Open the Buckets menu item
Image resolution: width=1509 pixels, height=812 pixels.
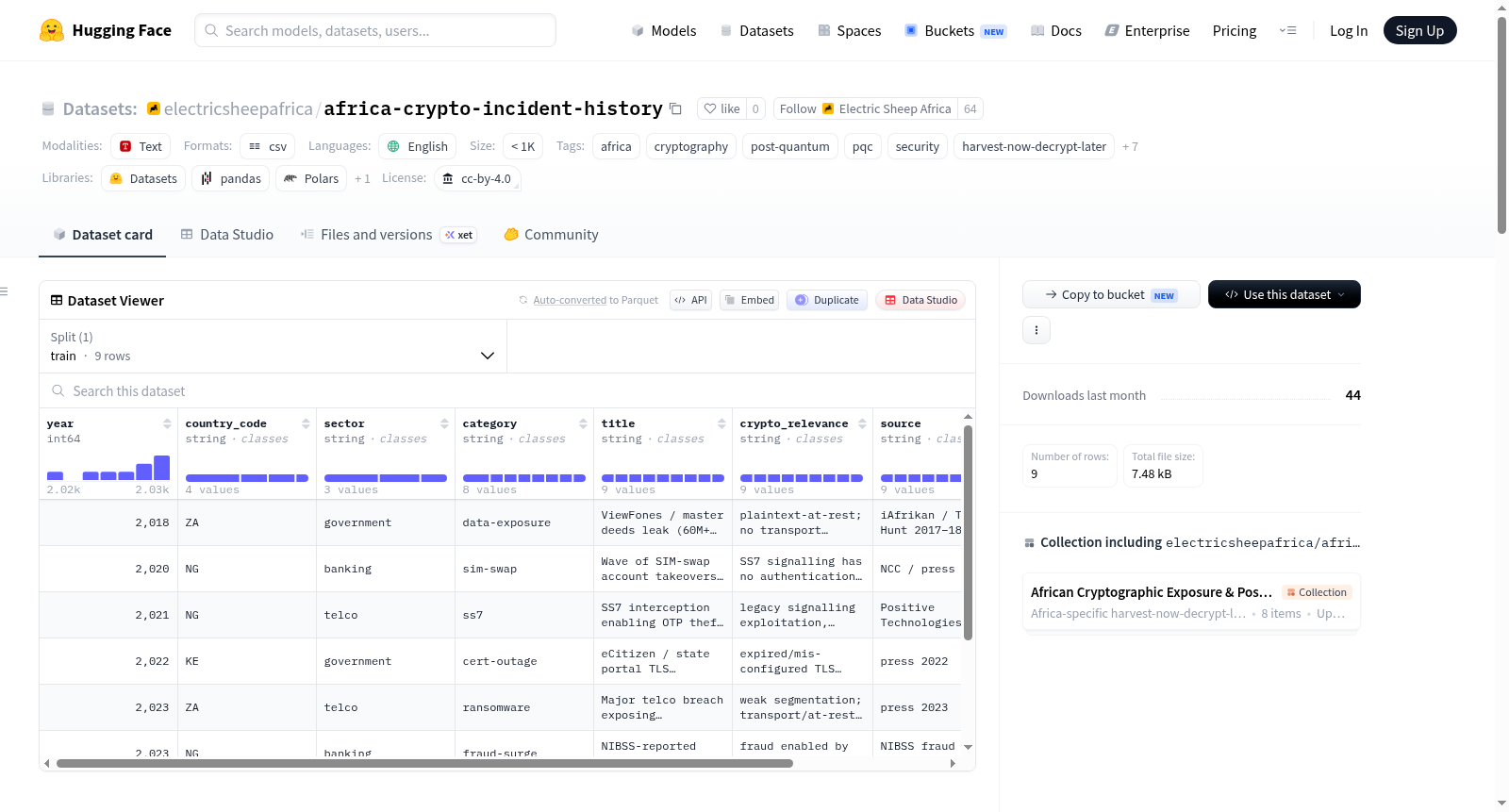[x=954, y=30]
